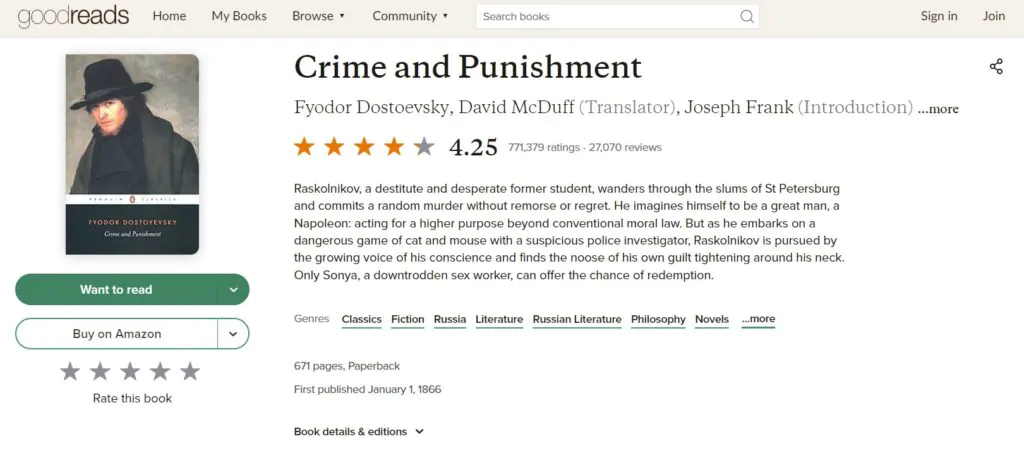Open the Want to read shelf dropdown
The width and height of the screenshot is (1024, 453).
click(x=233, y=290)
